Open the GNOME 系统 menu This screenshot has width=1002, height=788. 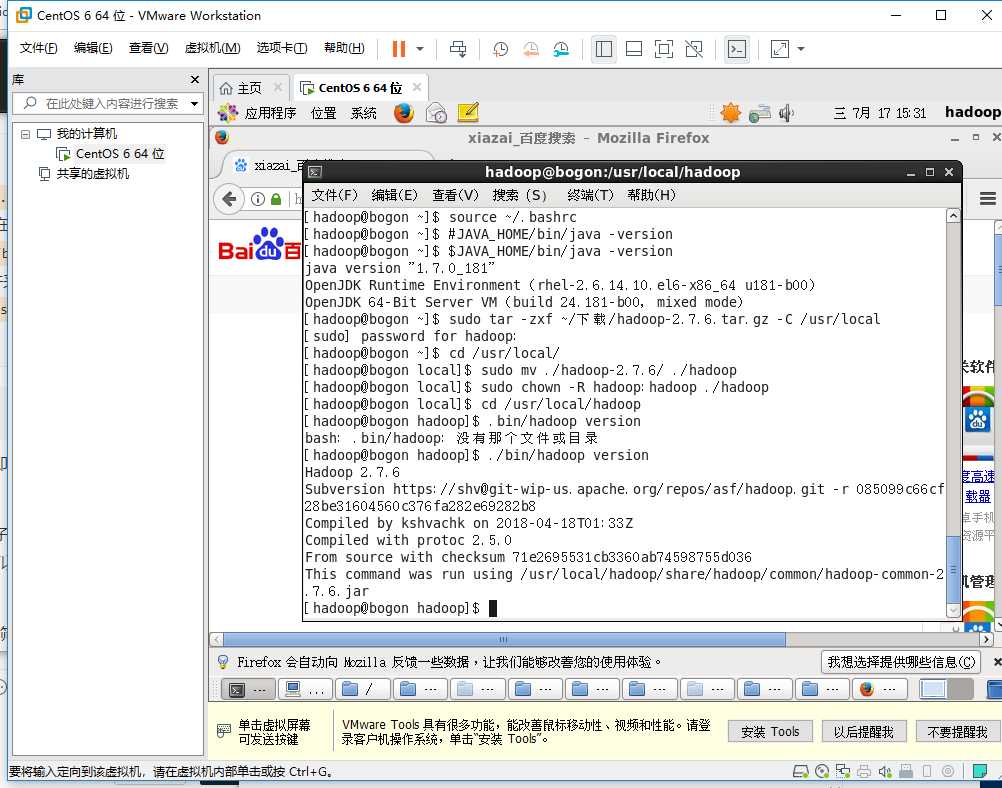(364, 113)
